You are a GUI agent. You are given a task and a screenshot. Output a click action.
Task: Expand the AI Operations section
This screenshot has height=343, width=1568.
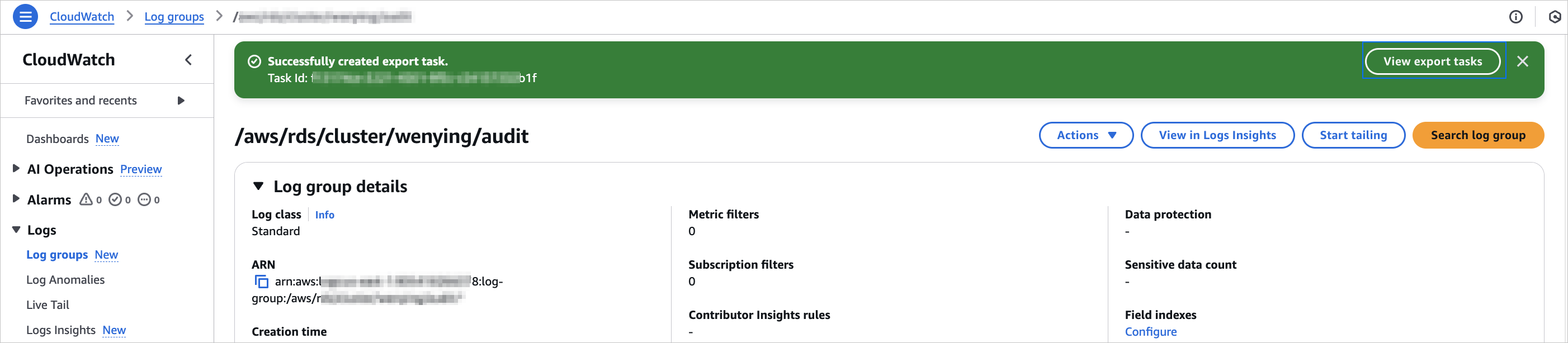pyautogui.click(x=16, y=169)
